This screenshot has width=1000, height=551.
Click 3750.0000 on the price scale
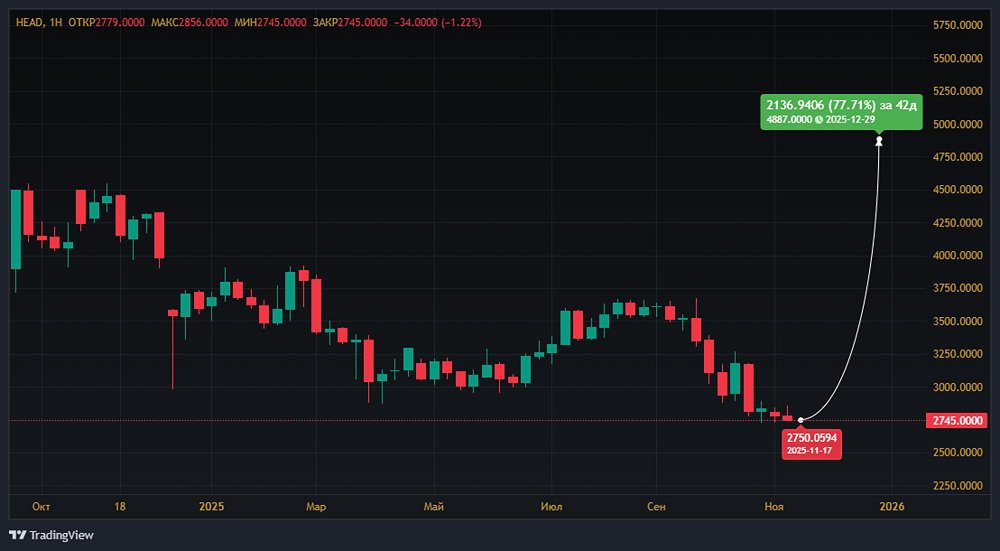[957, 289]
